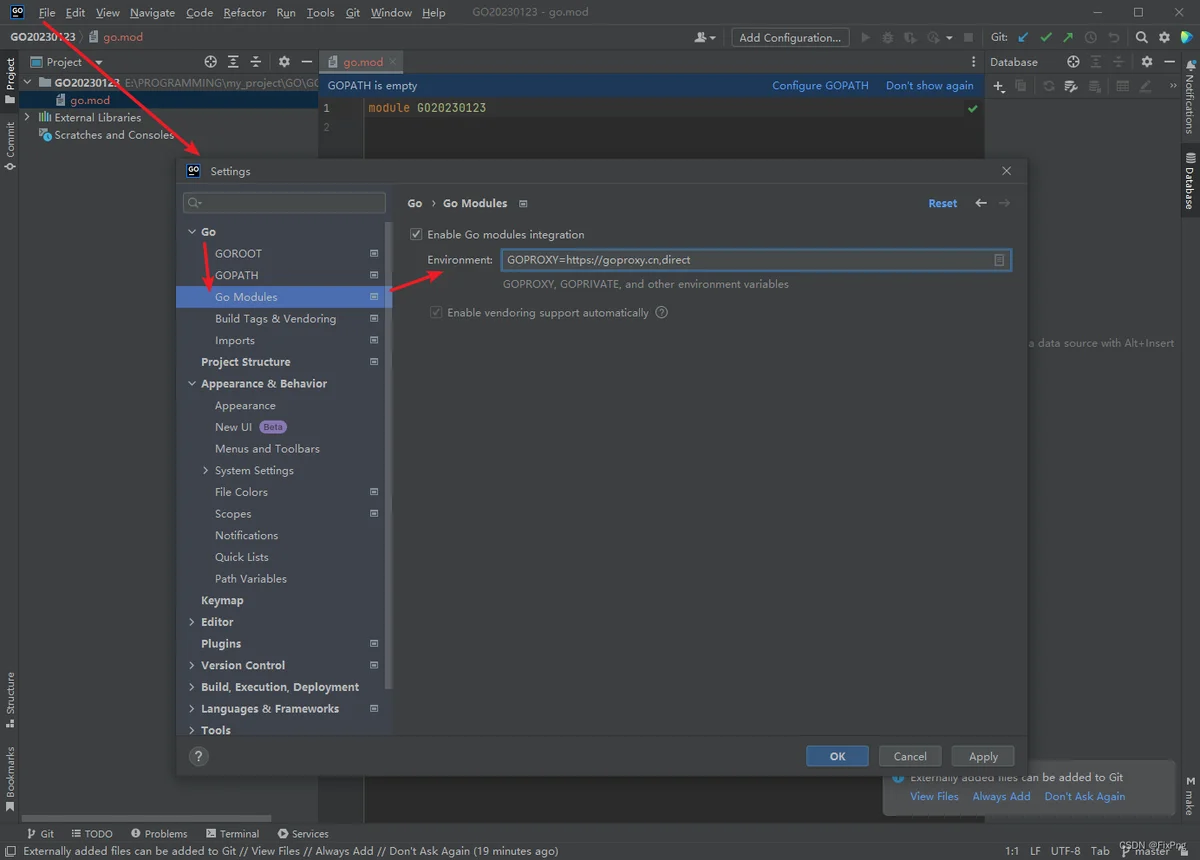Toggle Enable vendoring support automatically checkbox
Viewport: 1200px width, 860px height.
[436, 313]
